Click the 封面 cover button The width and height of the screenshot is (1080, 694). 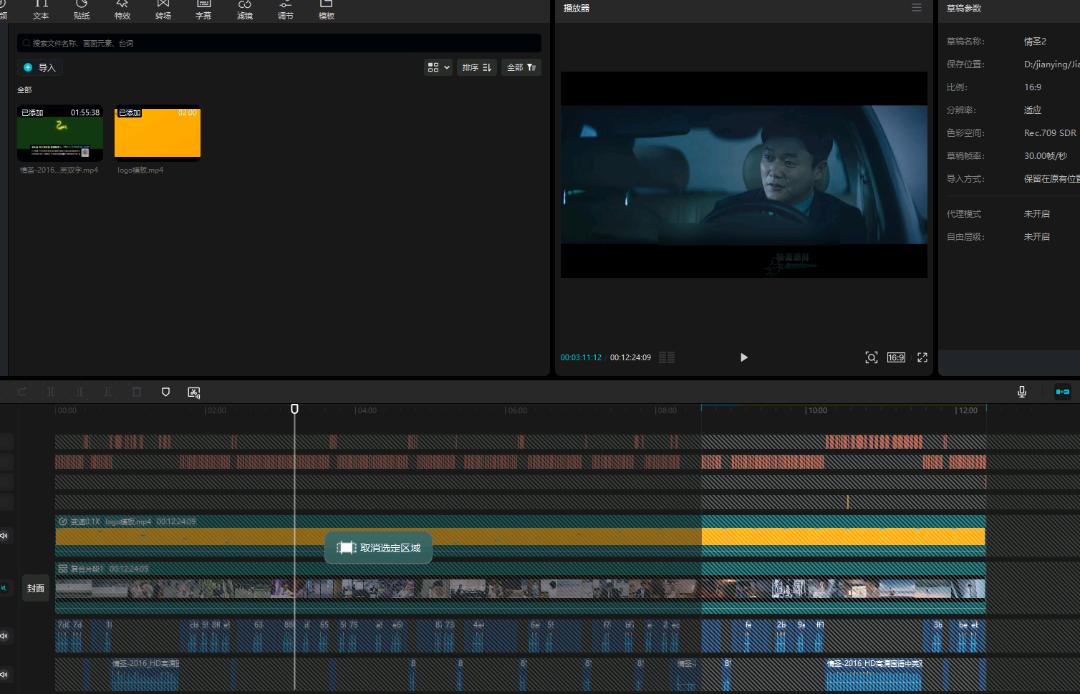[x=36, y=588]
